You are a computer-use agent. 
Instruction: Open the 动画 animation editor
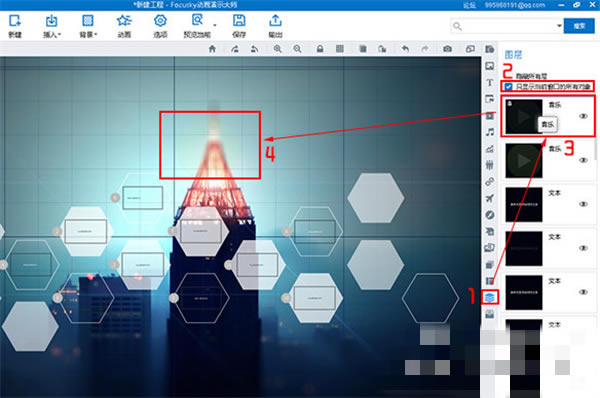pos(124,26)
